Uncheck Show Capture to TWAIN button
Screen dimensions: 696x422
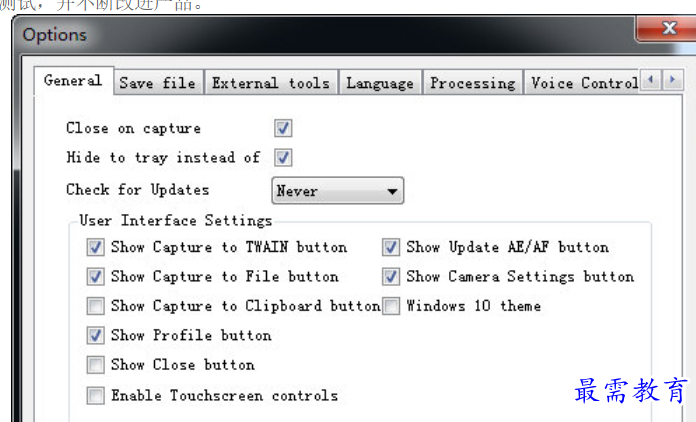(x=95, y=247)
